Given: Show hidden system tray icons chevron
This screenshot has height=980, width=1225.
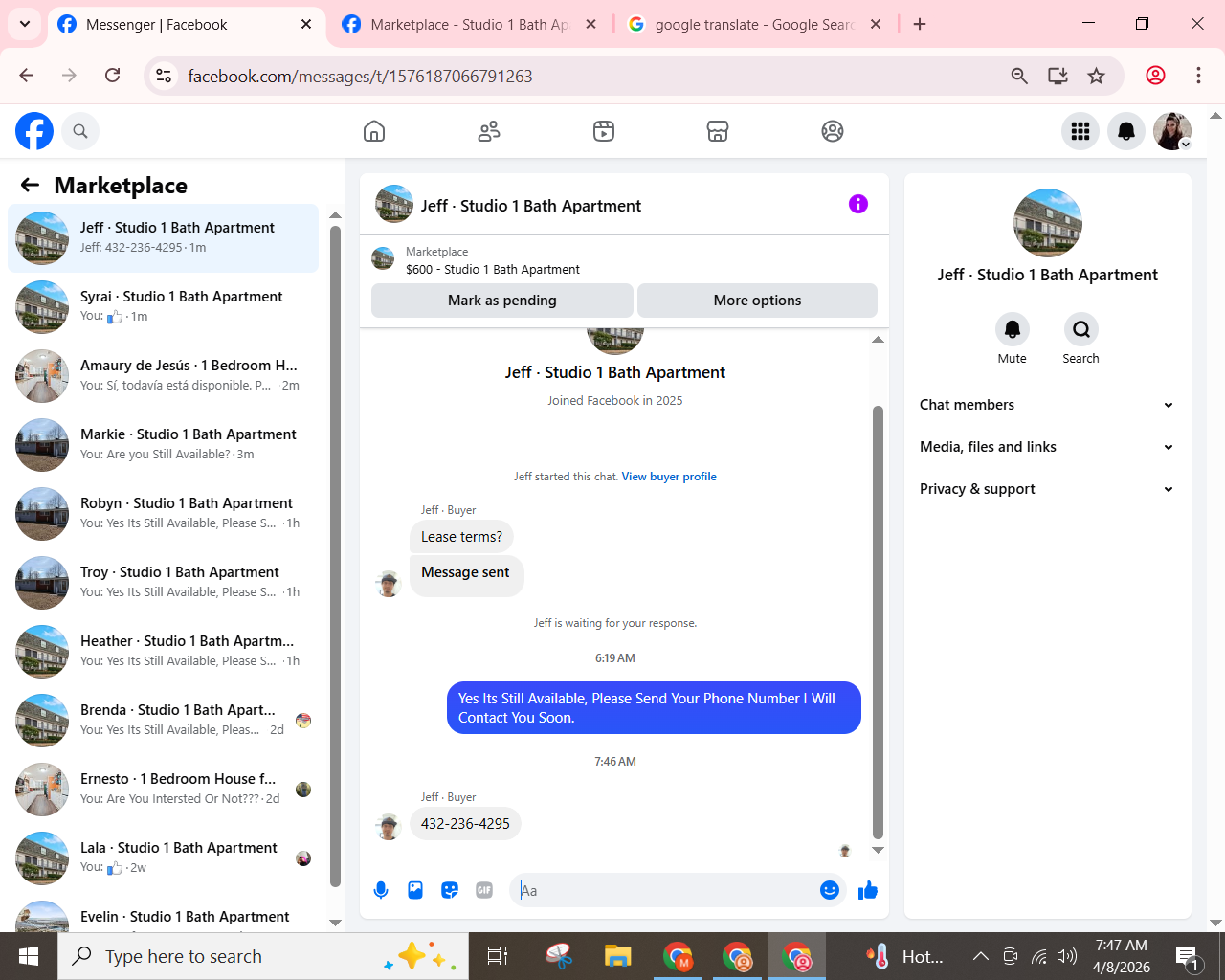Looking at the screenshot, I should click(980, 956).
